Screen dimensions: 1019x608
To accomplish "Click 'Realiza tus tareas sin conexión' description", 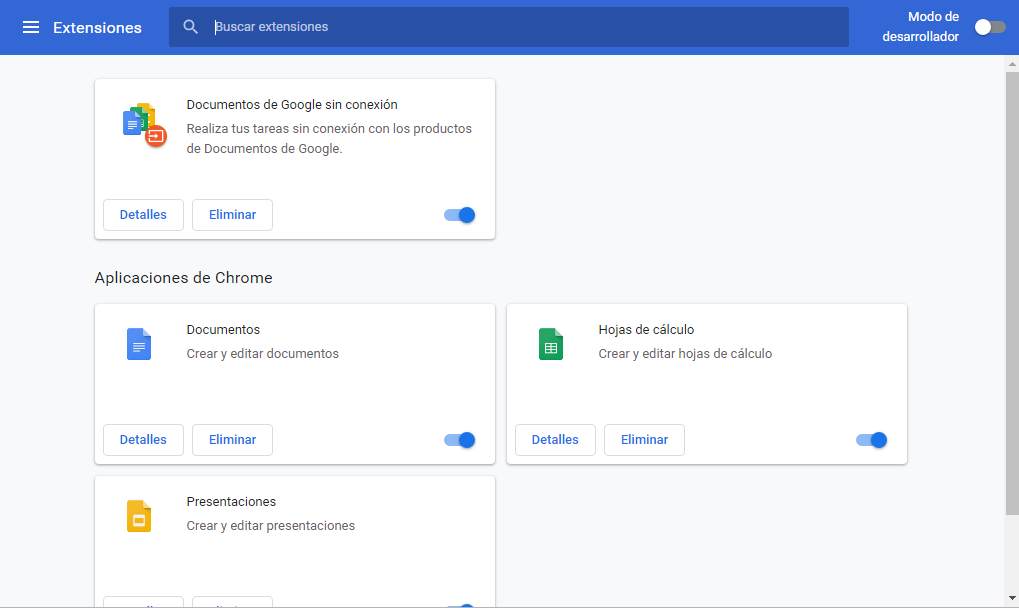I will tap(329, 138).
